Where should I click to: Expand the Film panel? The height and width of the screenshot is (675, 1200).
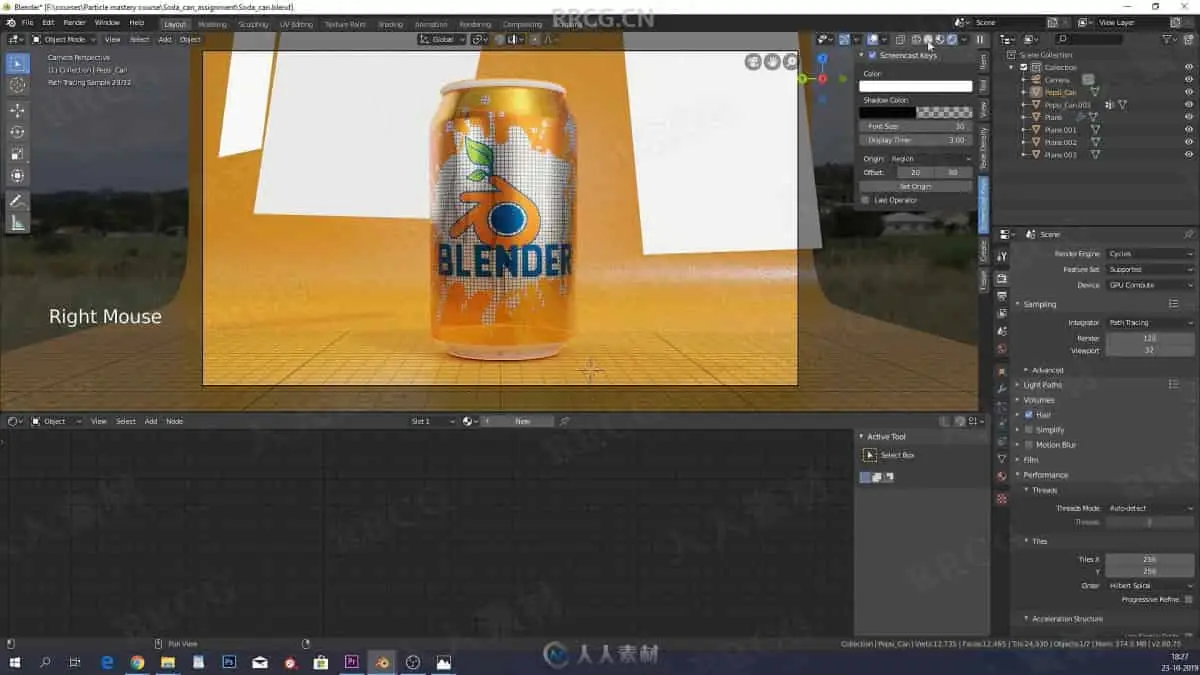[1031, 460]
